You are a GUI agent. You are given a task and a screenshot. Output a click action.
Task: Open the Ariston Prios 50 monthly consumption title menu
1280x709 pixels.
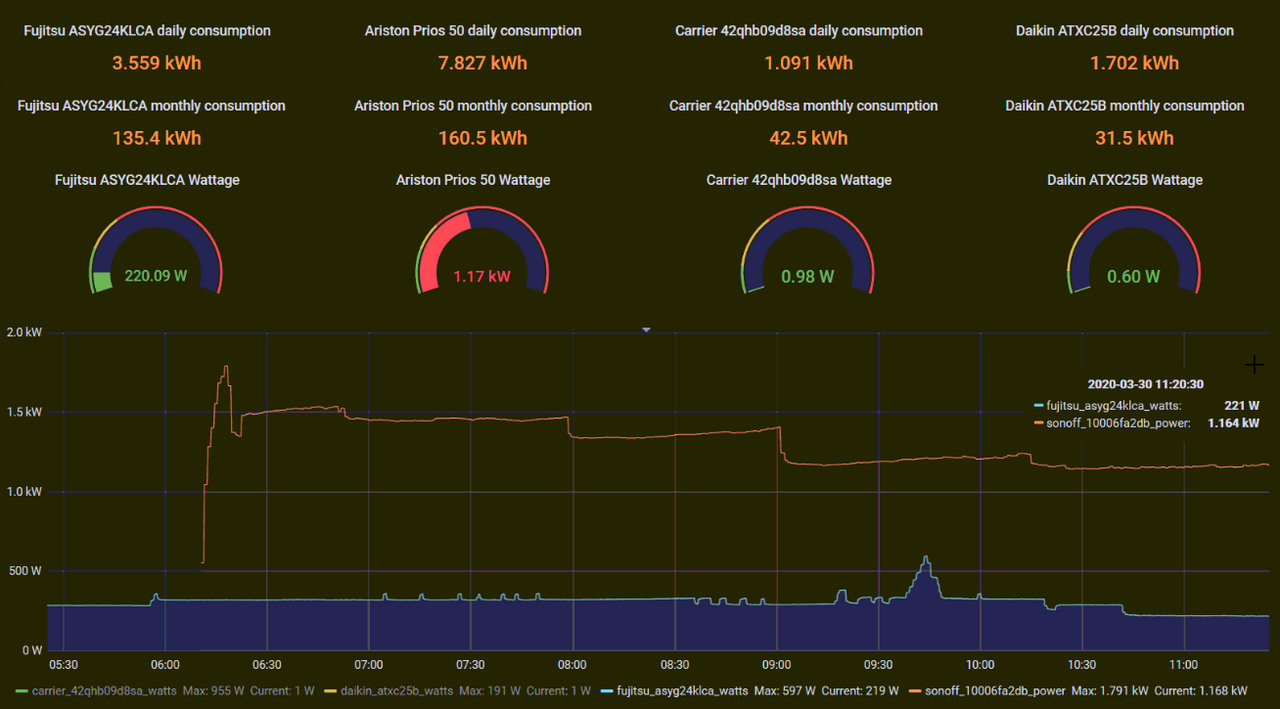point(473,106)
